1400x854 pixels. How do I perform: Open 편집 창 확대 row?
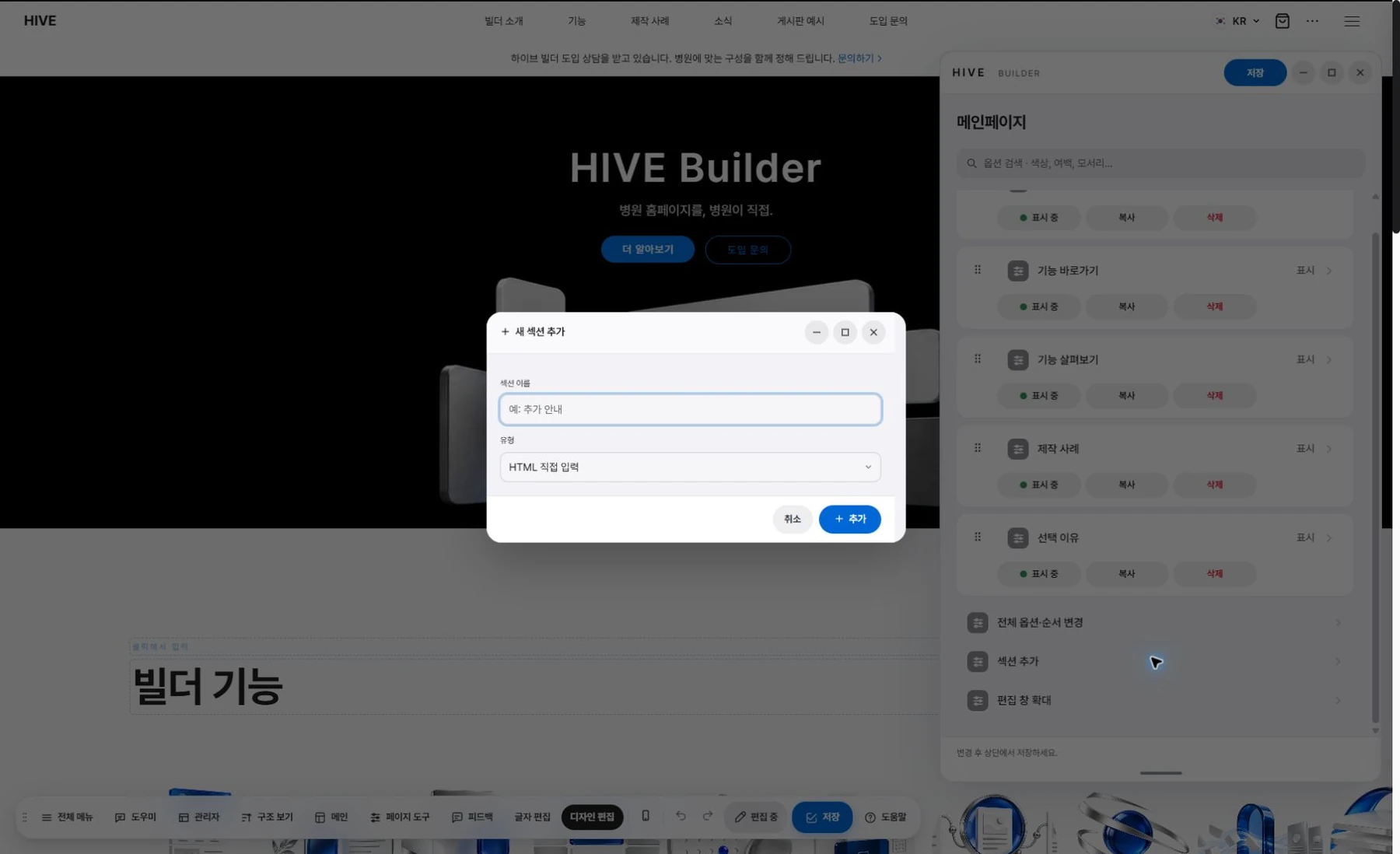coord(1155,700)
